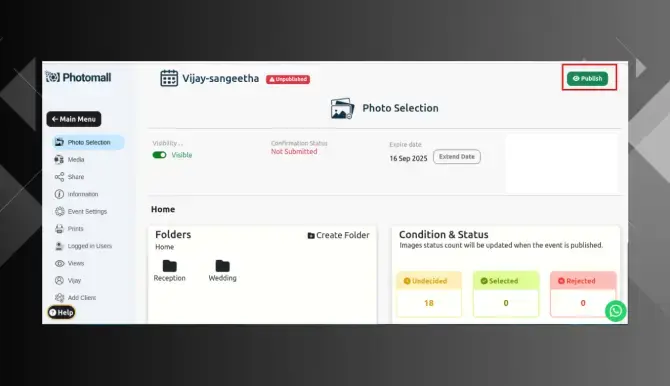670x386 pixels.
Task: Click the Photomall logo
Action: (x=78, y=77)
